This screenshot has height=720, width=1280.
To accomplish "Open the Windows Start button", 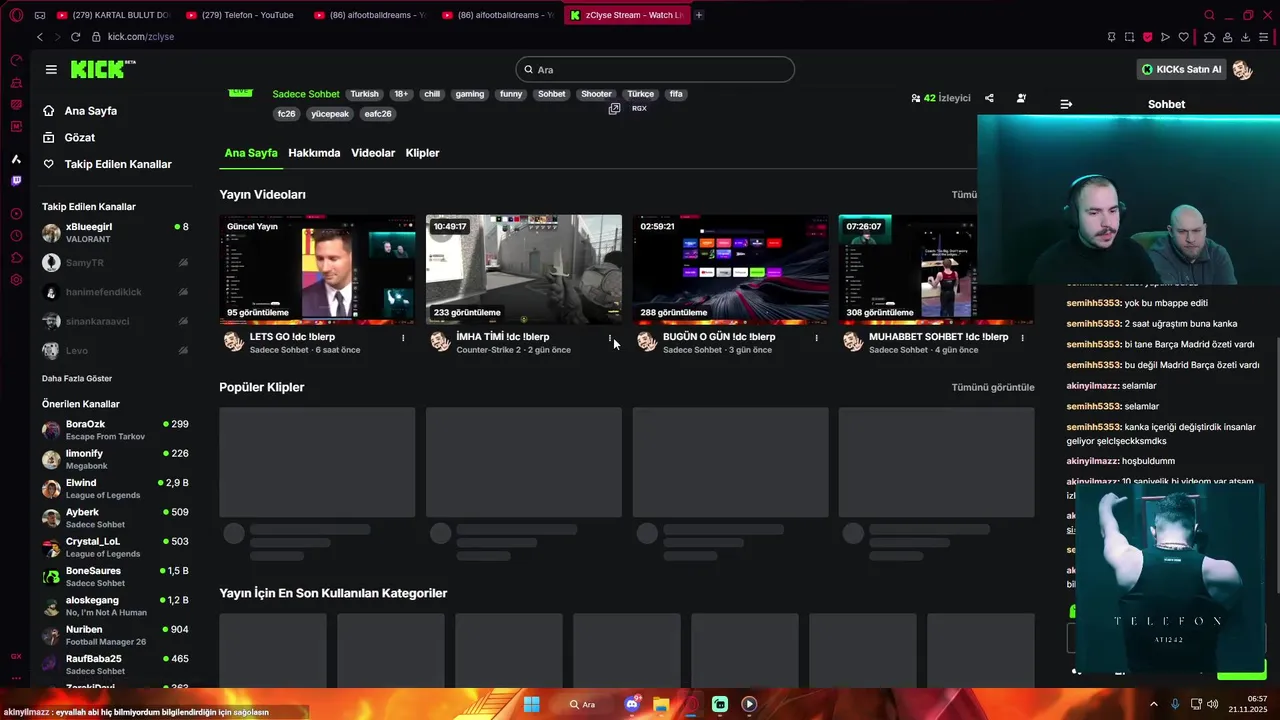I will click(x=532, y=704).
